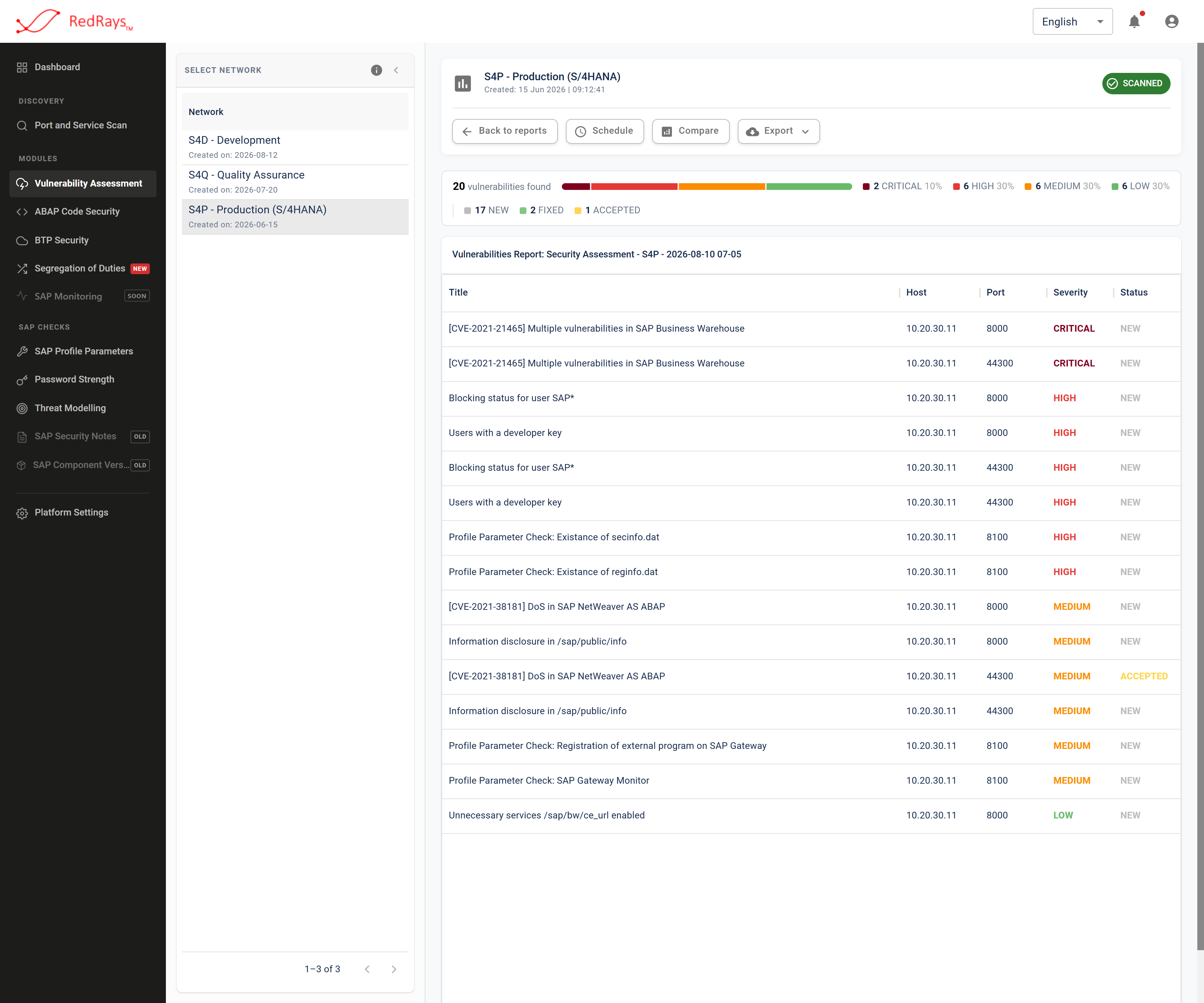Open Platform Settings

tap(83, 513)
